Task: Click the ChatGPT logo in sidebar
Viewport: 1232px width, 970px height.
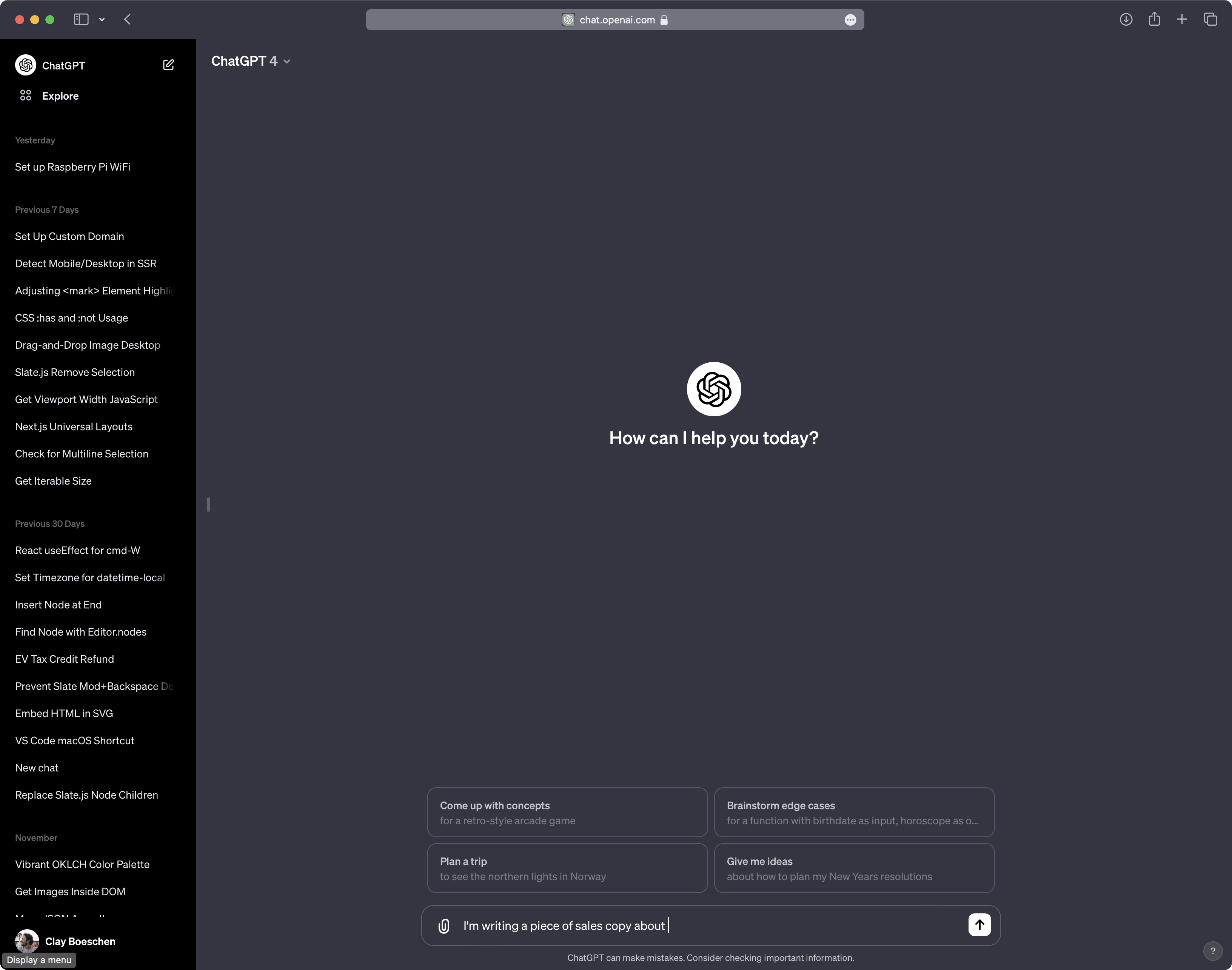Action: (26, 65)
